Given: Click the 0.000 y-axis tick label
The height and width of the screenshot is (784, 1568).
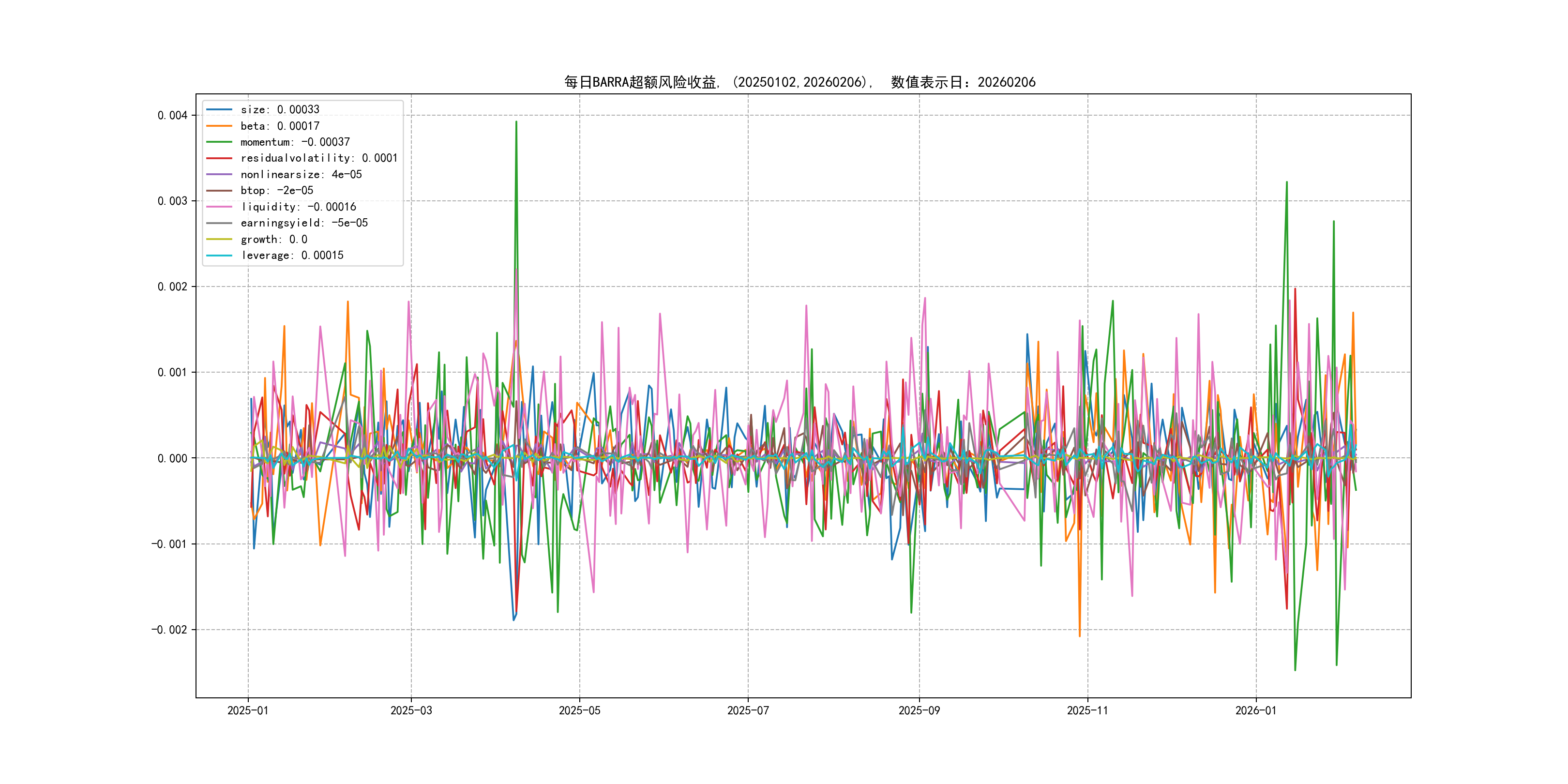Looking at the screenshot, I should [x=172, y=458].
